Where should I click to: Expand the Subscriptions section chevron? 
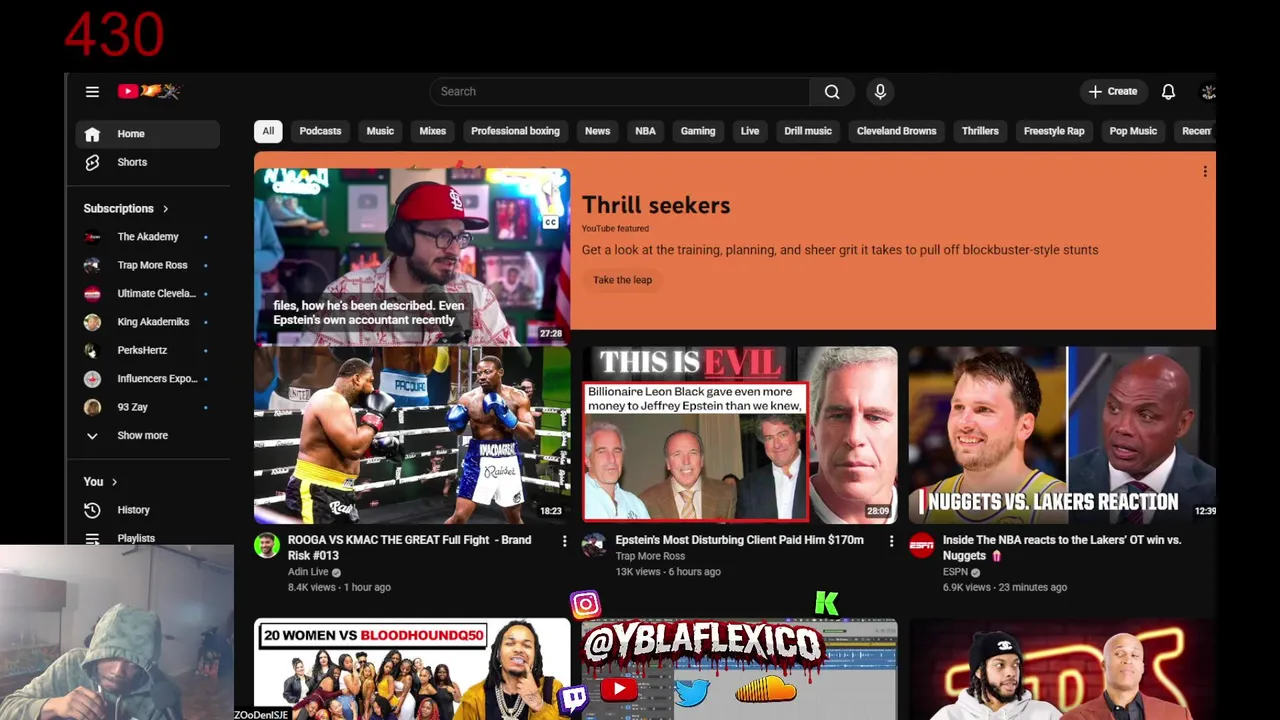165,208
